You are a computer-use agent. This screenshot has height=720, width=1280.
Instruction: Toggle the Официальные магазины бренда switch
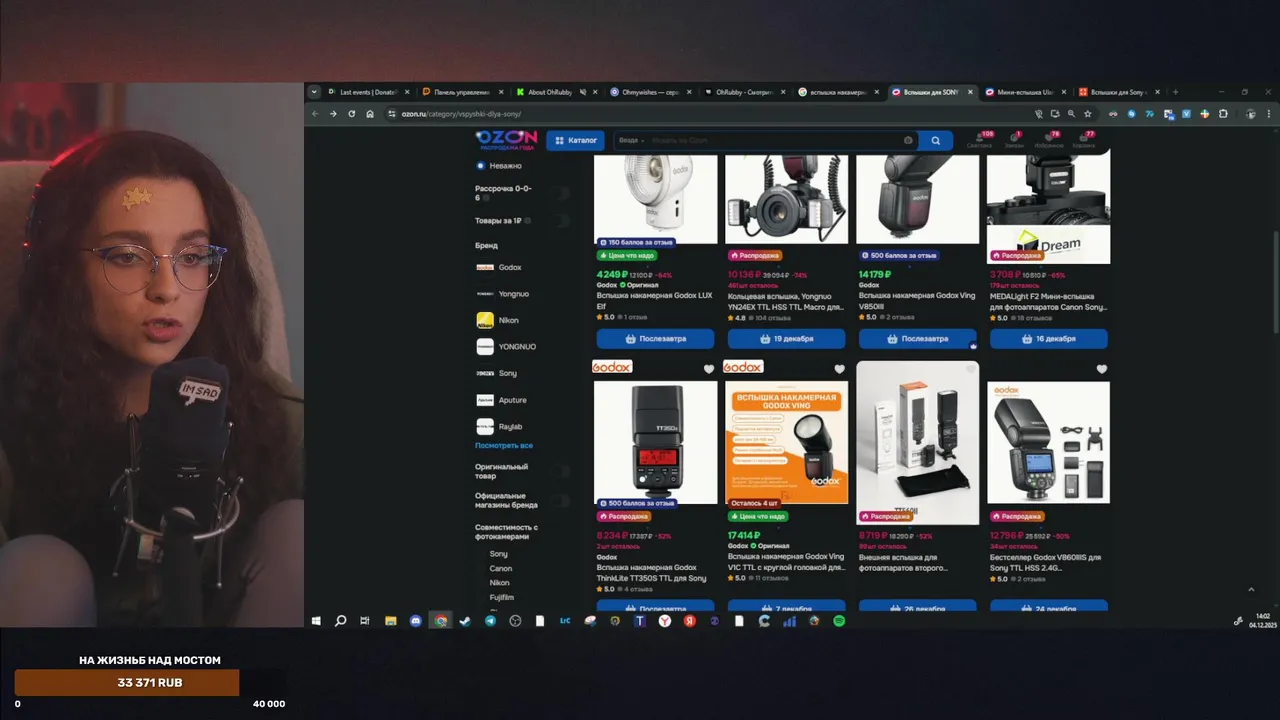coord(562,500)
